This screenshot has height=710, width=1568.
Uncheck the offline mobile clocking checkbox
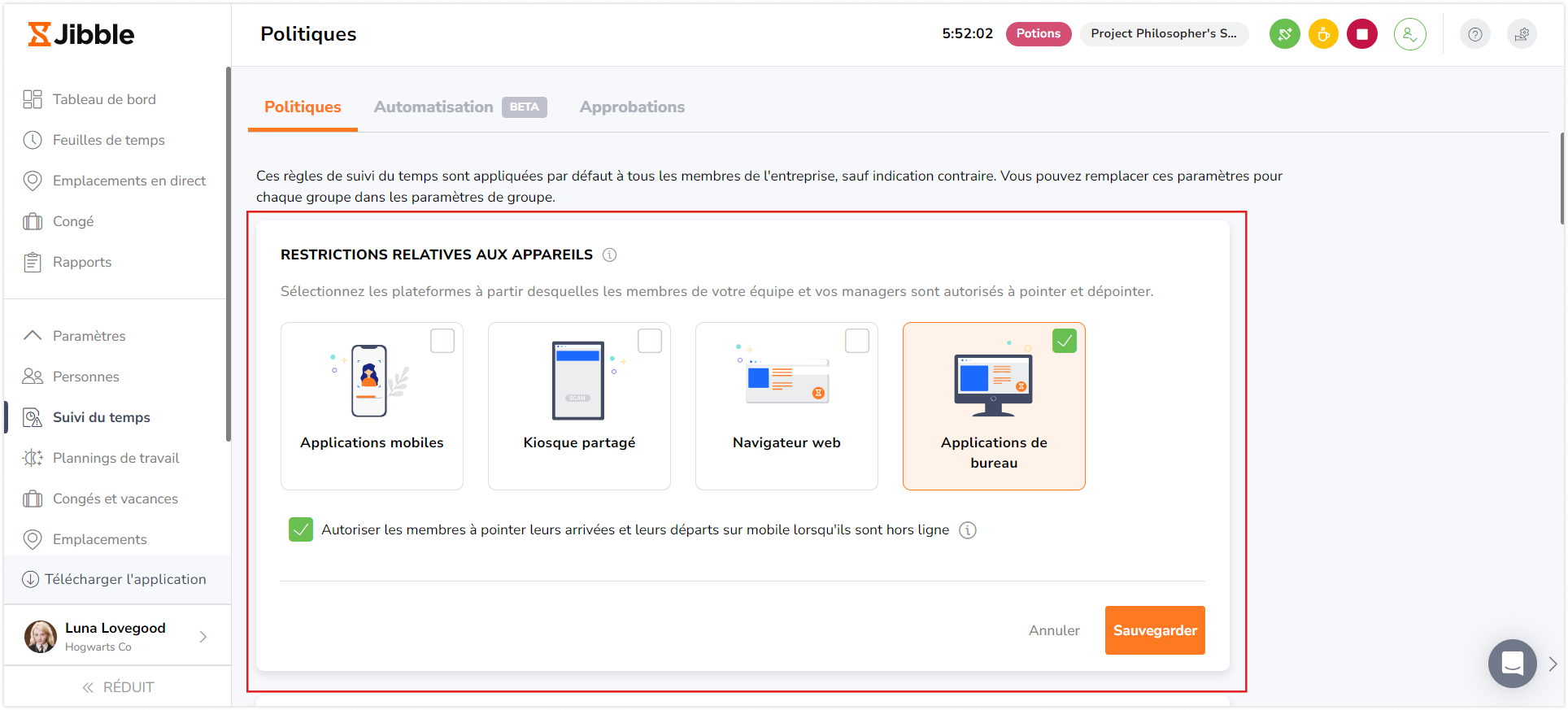coord(301,530)
